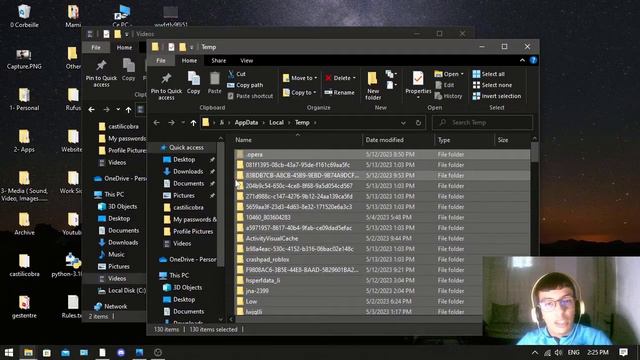The height and width of the screenshot is (360, 640).
Task: Click Invert selection
Action: [x=497, y=96]
